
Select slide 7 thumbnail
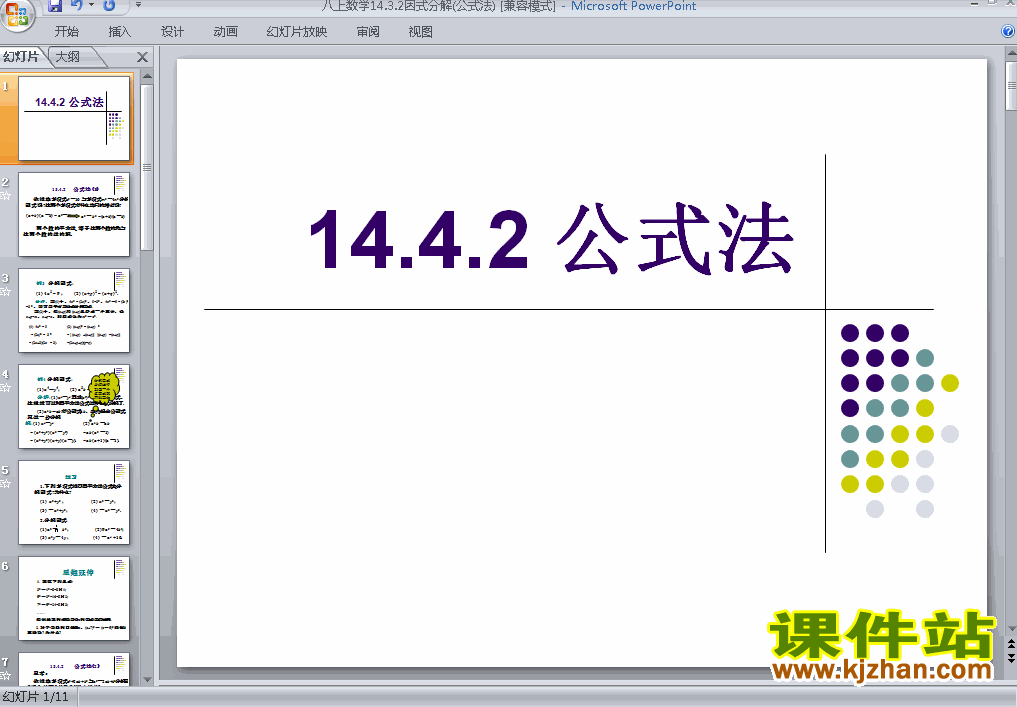(74, 669)
